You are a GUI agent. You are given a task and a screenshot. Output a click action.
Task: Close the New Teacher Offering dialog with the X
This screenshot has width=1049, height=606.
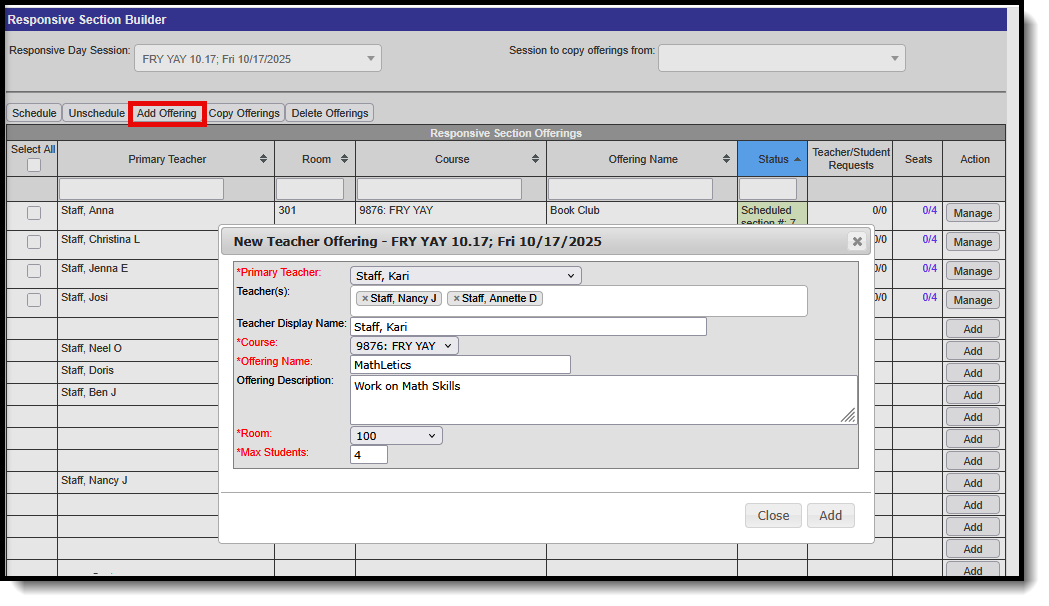coord(857,241)
